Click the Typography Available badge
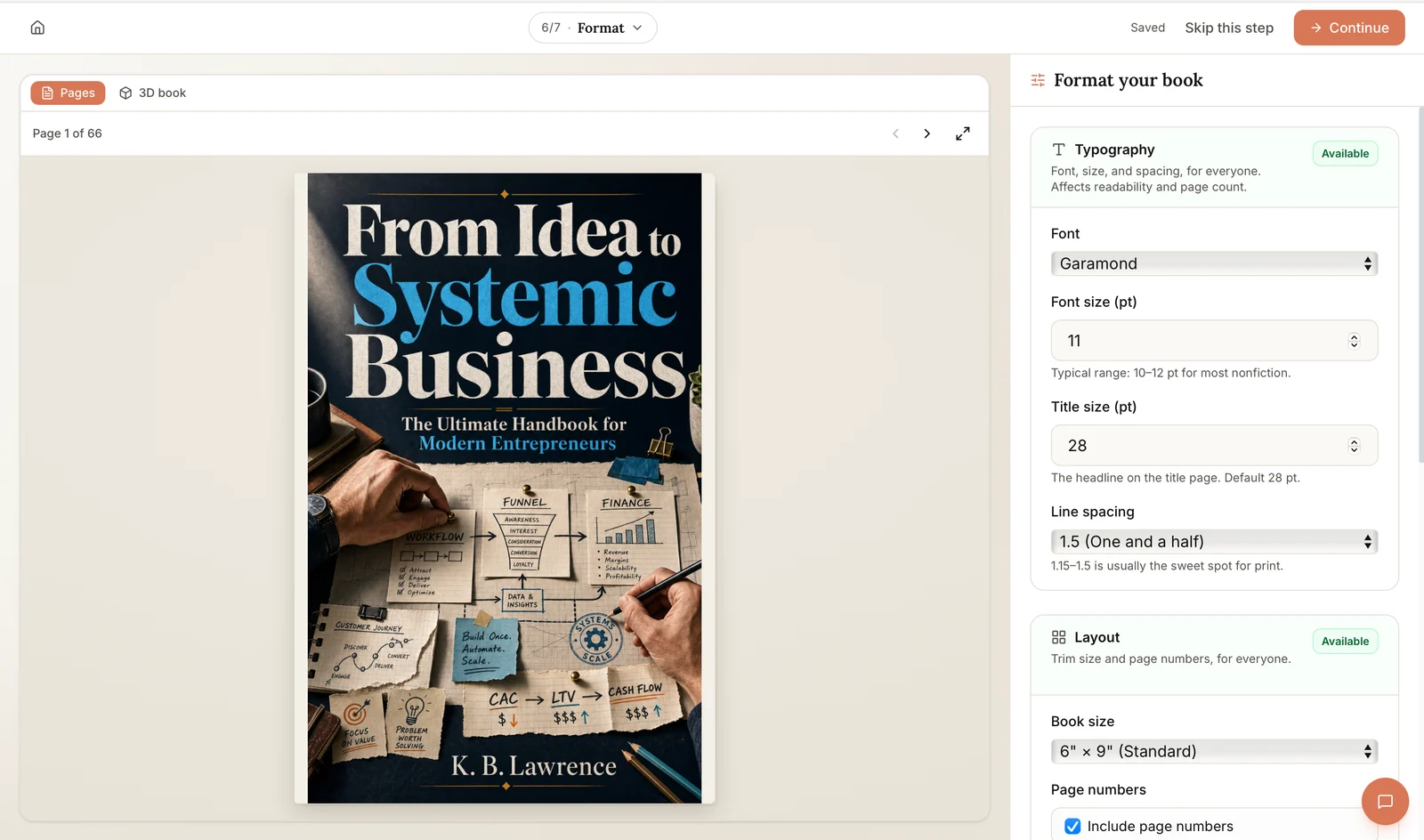This screenshot has width=1424, height=840. (1345, 153)
